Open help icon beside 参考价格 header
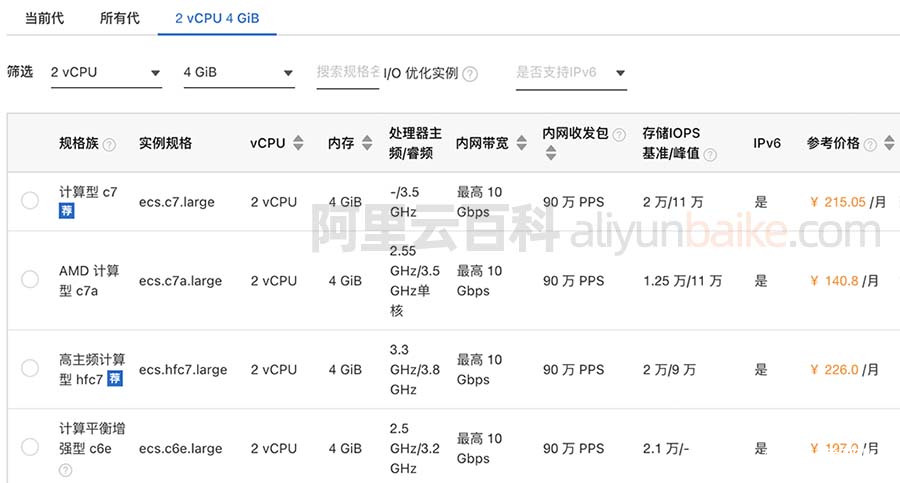Image resolution: width=900 pixels, height=483 pixels. (x=870, y=145)
